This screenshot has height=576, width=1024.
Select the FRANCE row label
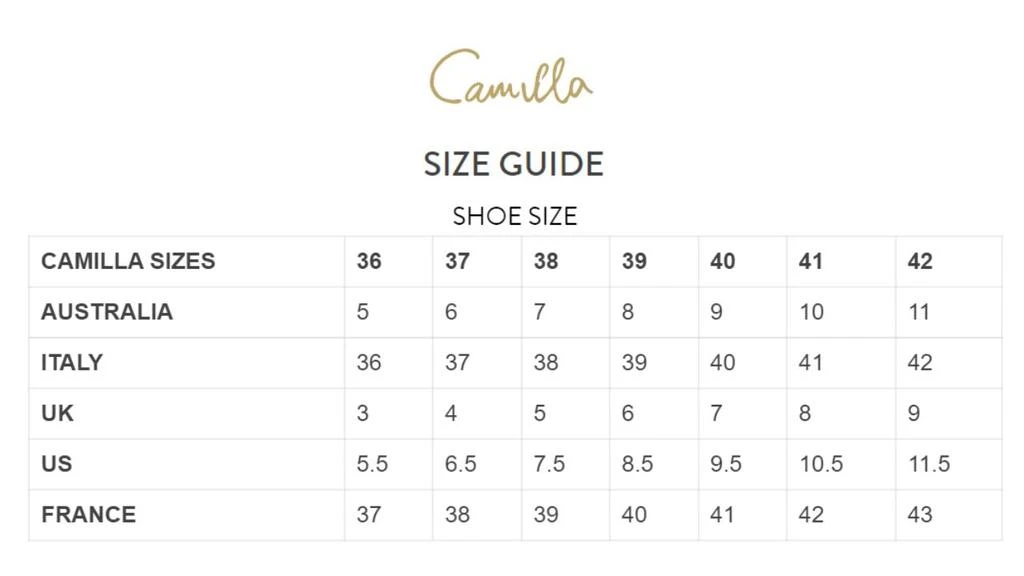[89, 515]
